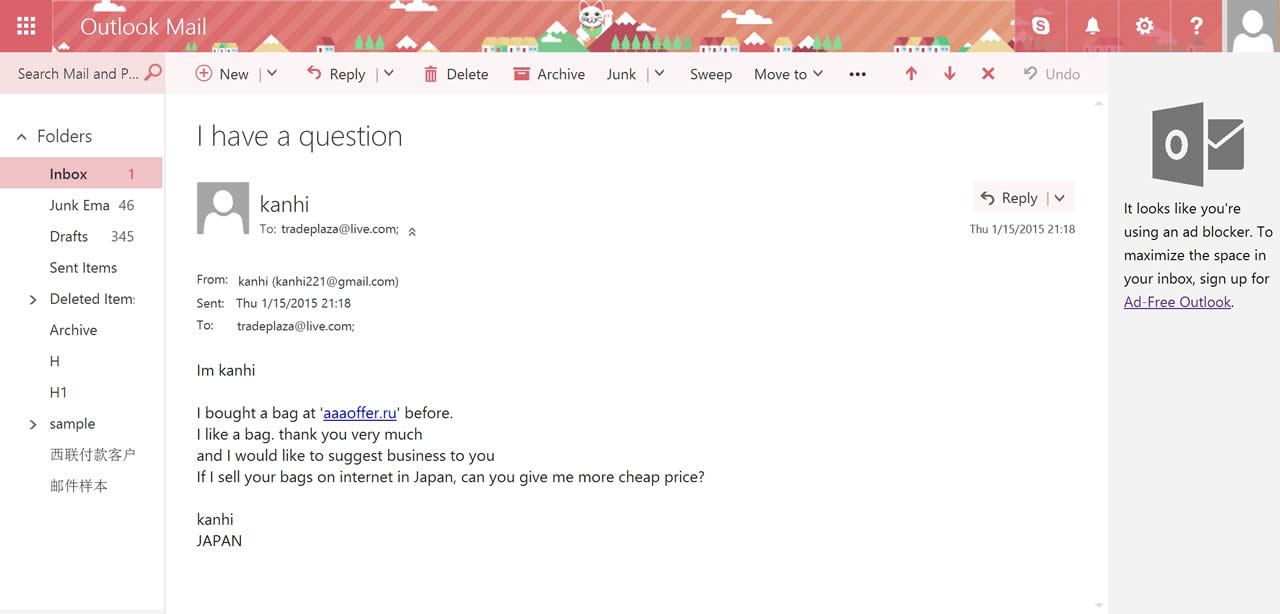This screenshot has width=1280, height=614.
Task: Click the search magnifier icon
Action: tap(153, 73)
